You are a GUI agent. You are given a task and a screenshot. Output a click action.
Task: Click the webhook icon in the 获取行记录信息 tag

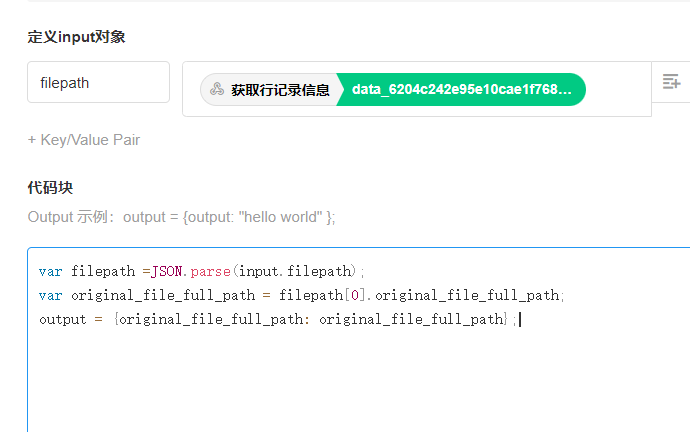tap(216, 89)
